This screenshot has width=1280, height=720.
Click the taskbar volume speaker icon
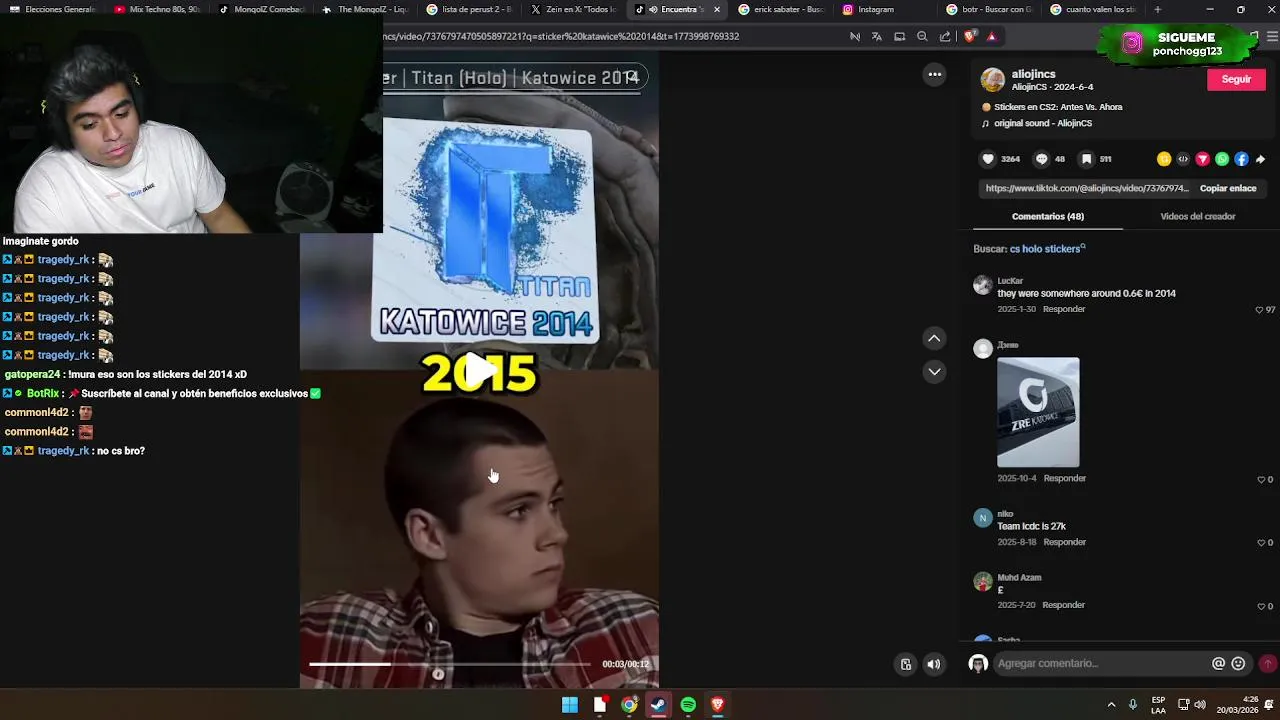[x=1200, y=705]
